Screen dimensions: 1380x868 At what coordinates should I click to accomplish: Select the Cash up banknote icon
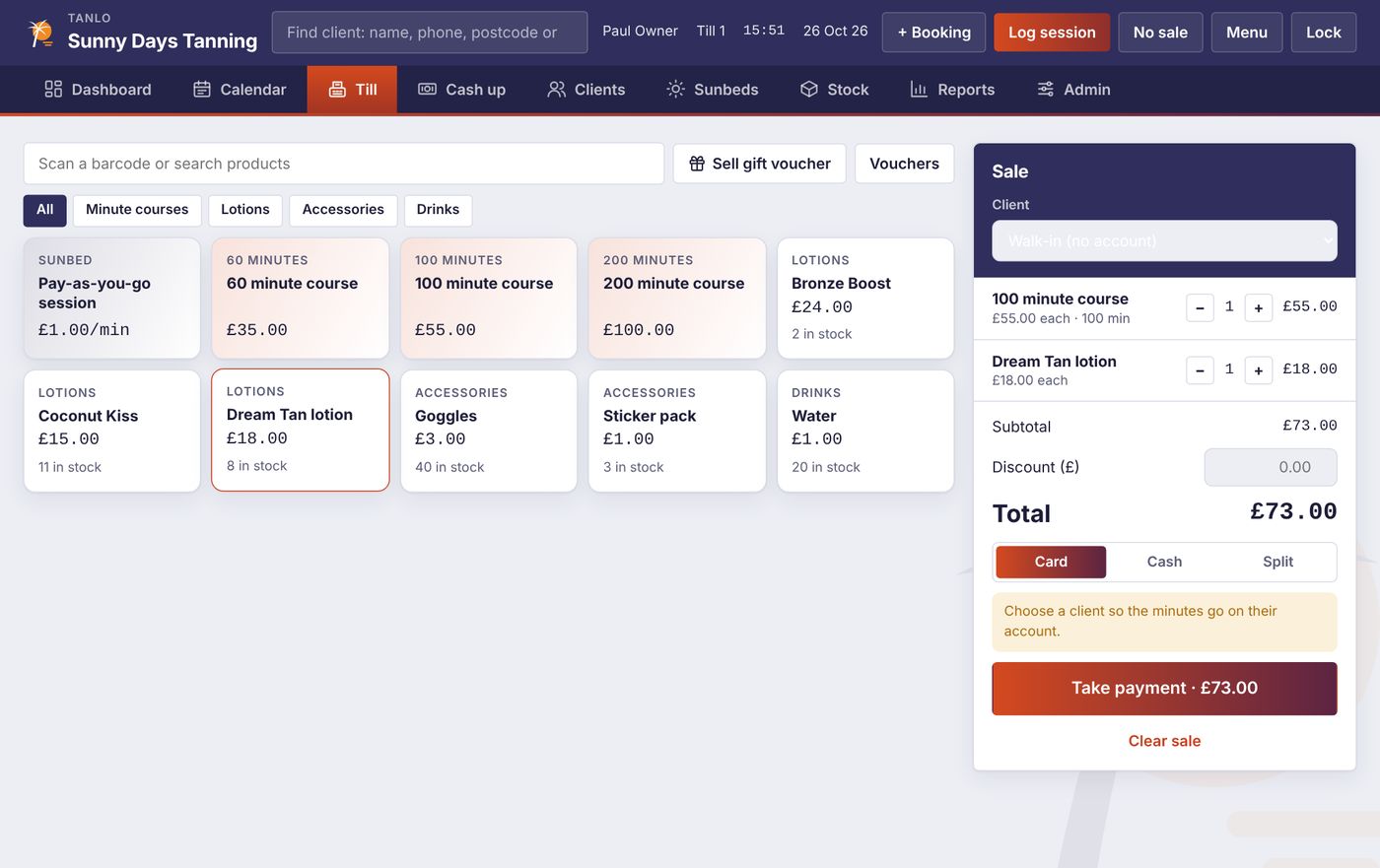pos(427,90)
